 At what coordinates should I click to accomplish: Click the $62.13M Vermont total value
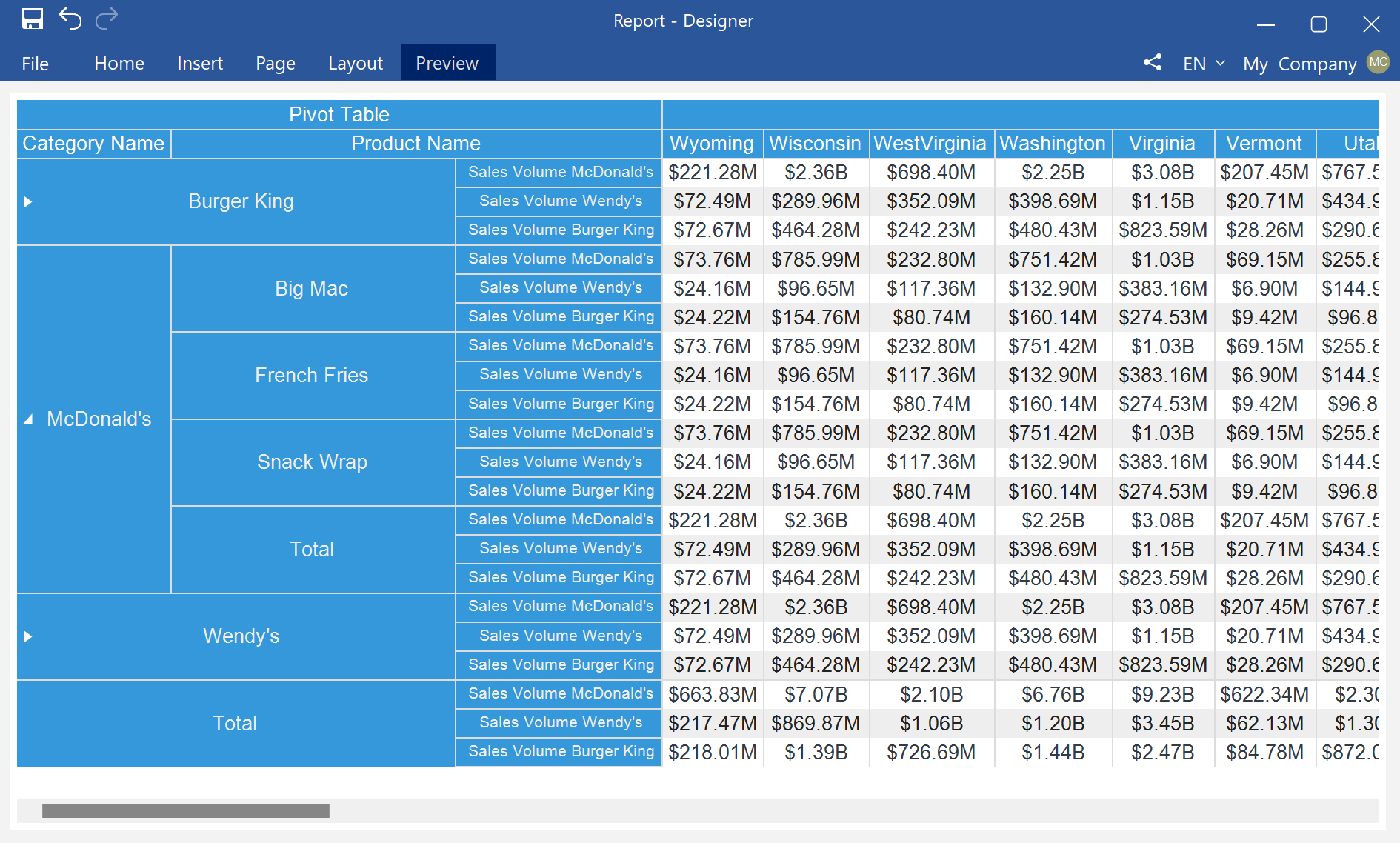1264,724
